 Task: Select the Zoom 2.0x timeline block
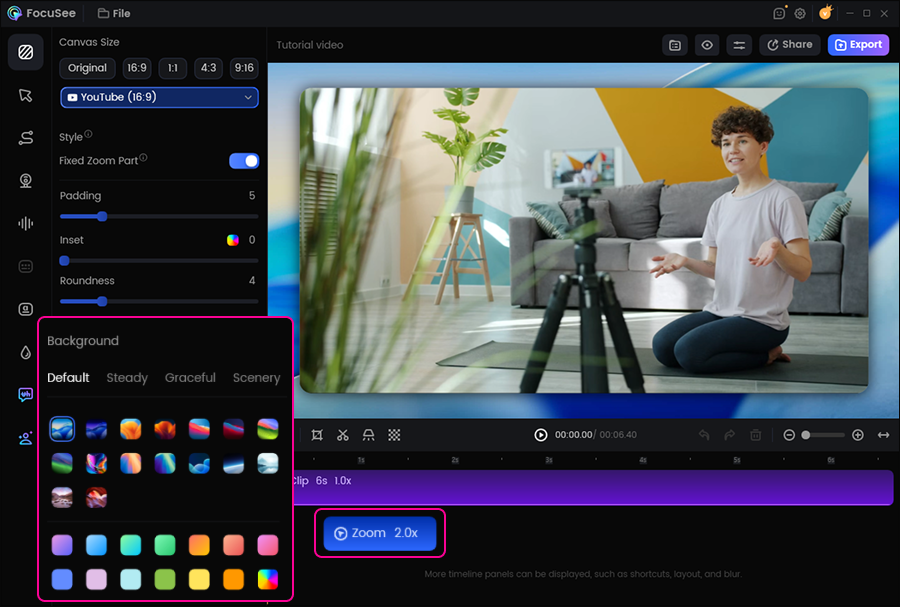pyautogui.click(x=380, y=533)
